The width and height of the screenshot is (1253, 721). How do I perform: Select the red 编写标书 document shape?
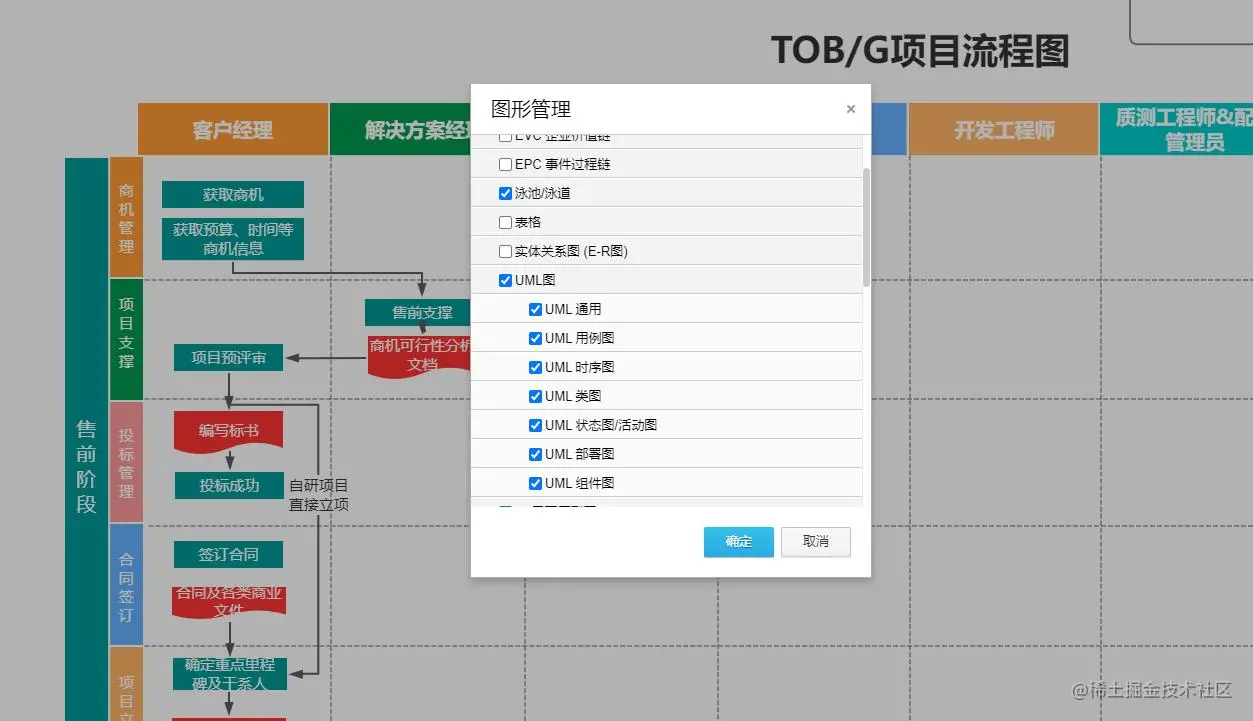coord(229,430)
